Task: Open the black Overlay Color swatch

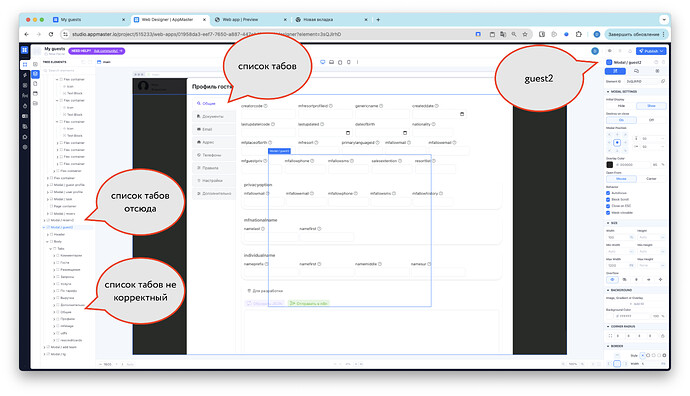Action: click(609, 165)
